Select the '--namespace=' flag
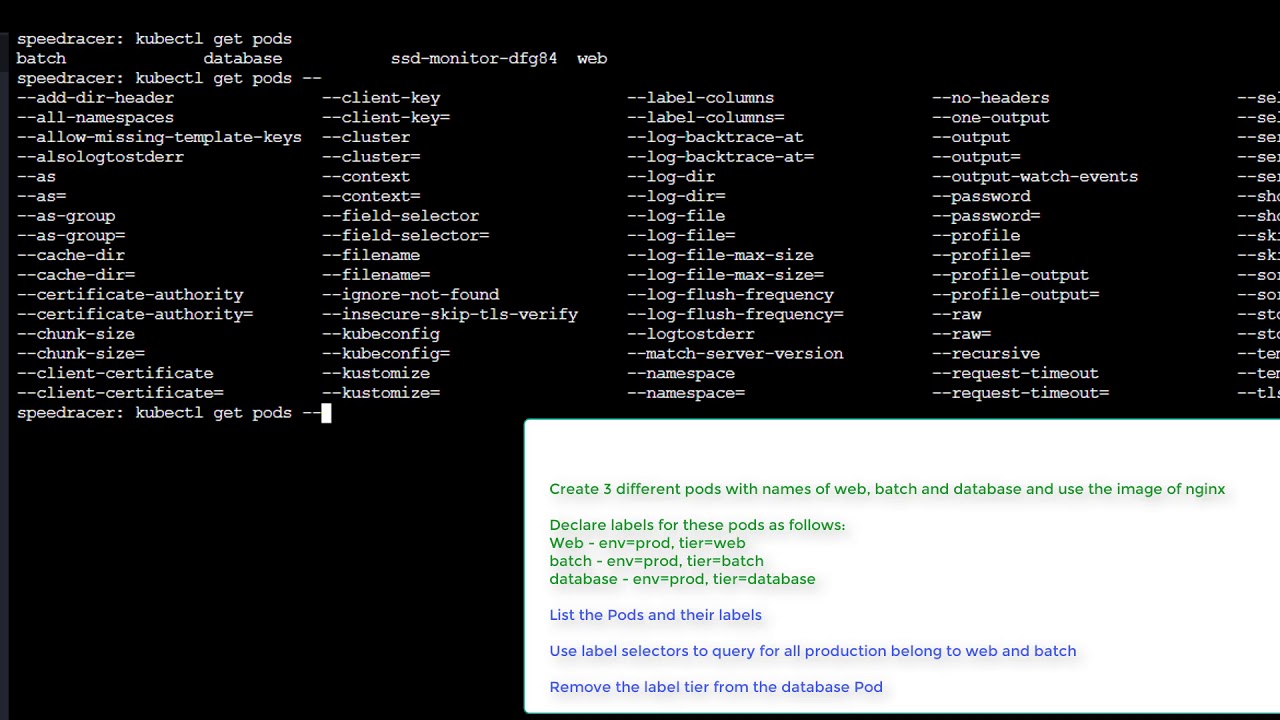1280x720 pixels. coord(686,393)
